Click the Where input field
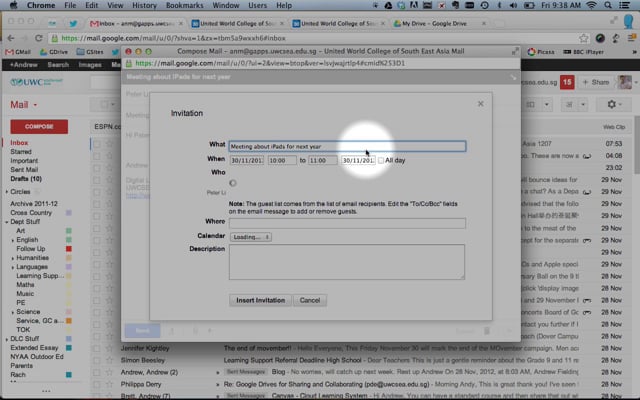Image resolution: width=640 pixels, height=400 pixels. (x=347, y=223)
